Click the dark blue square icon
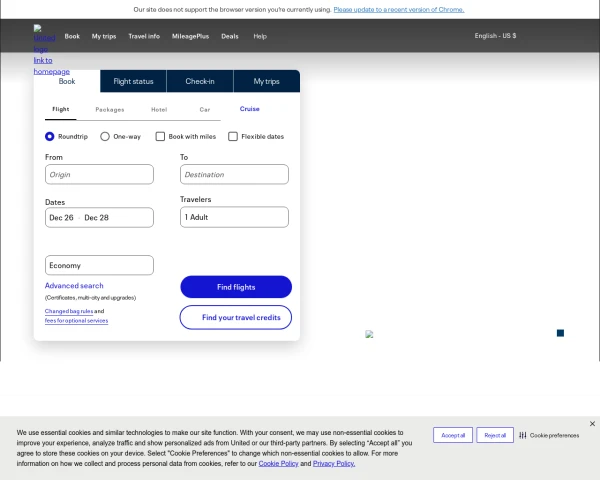Image resolution: width=600 pixels, height=480 pixels. [x=560, y=333]
